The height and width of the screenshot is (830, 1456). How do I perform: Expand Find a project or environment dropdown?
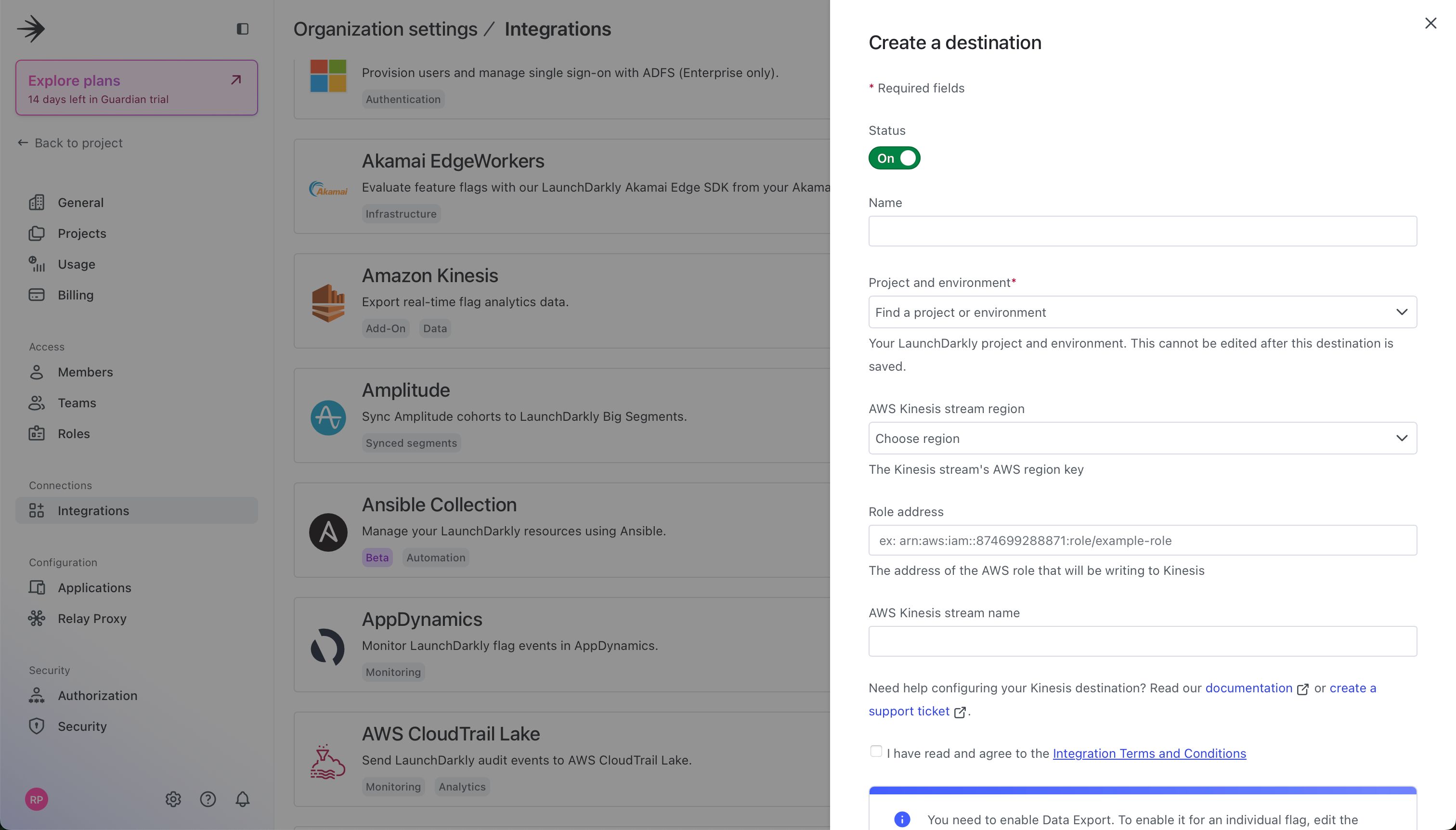[x=1142, y=312]
